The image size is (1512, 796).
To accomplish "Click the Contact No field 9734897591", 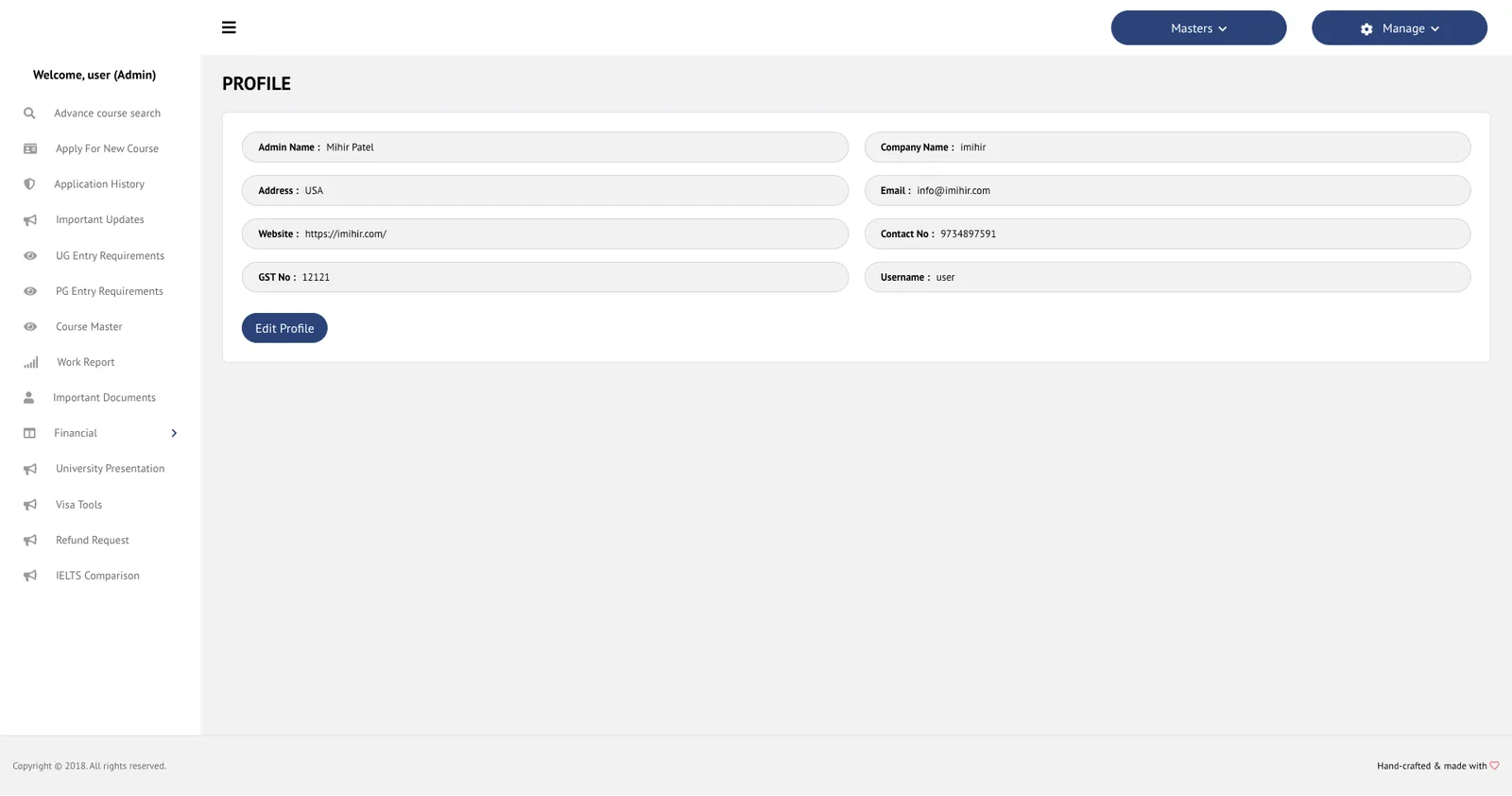I will (1167, 234).
